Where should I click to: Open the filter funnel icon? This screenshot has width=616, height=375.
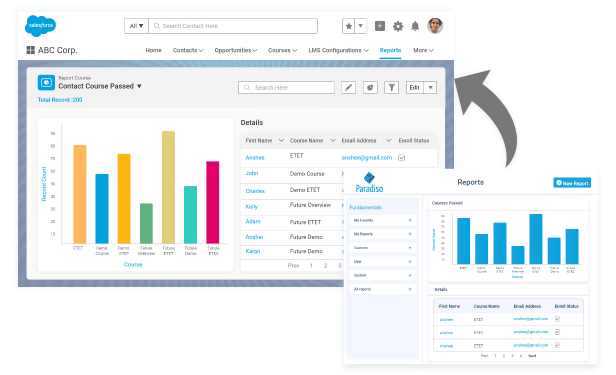pos(392,88)
